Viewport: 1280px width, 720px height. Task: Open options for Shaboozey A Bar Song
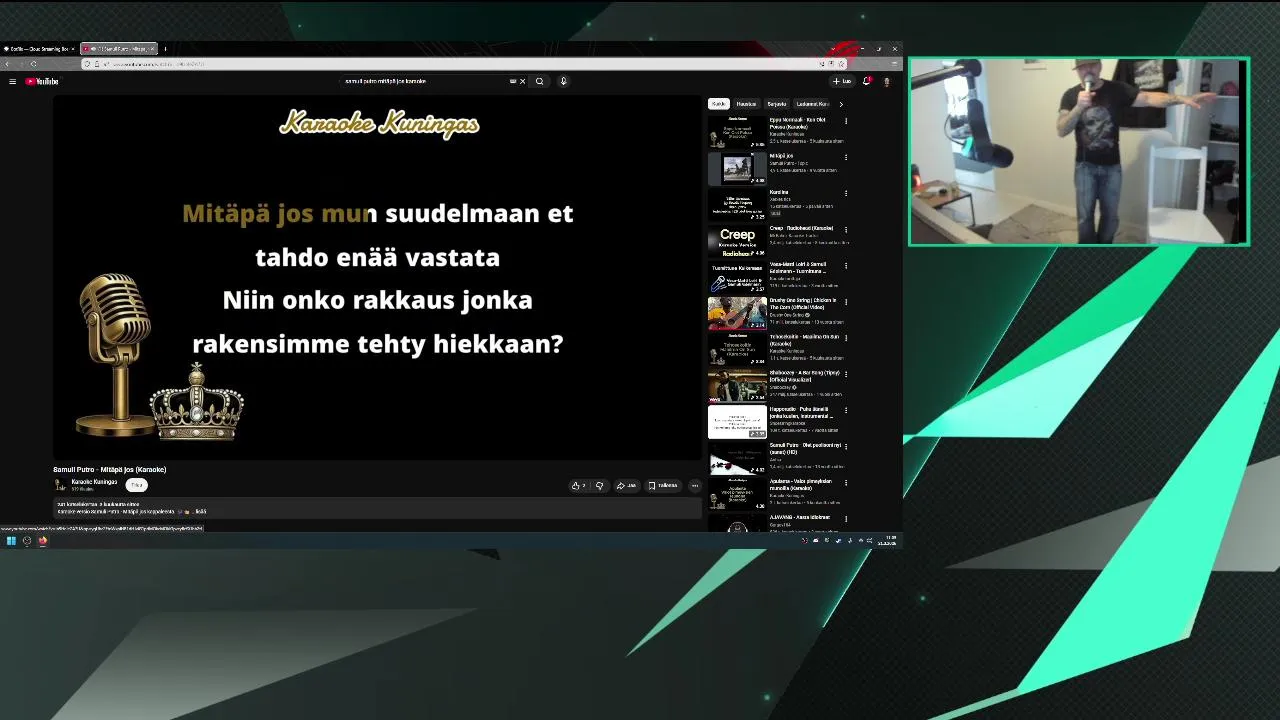pyautogui.click(x=846, y=374)
